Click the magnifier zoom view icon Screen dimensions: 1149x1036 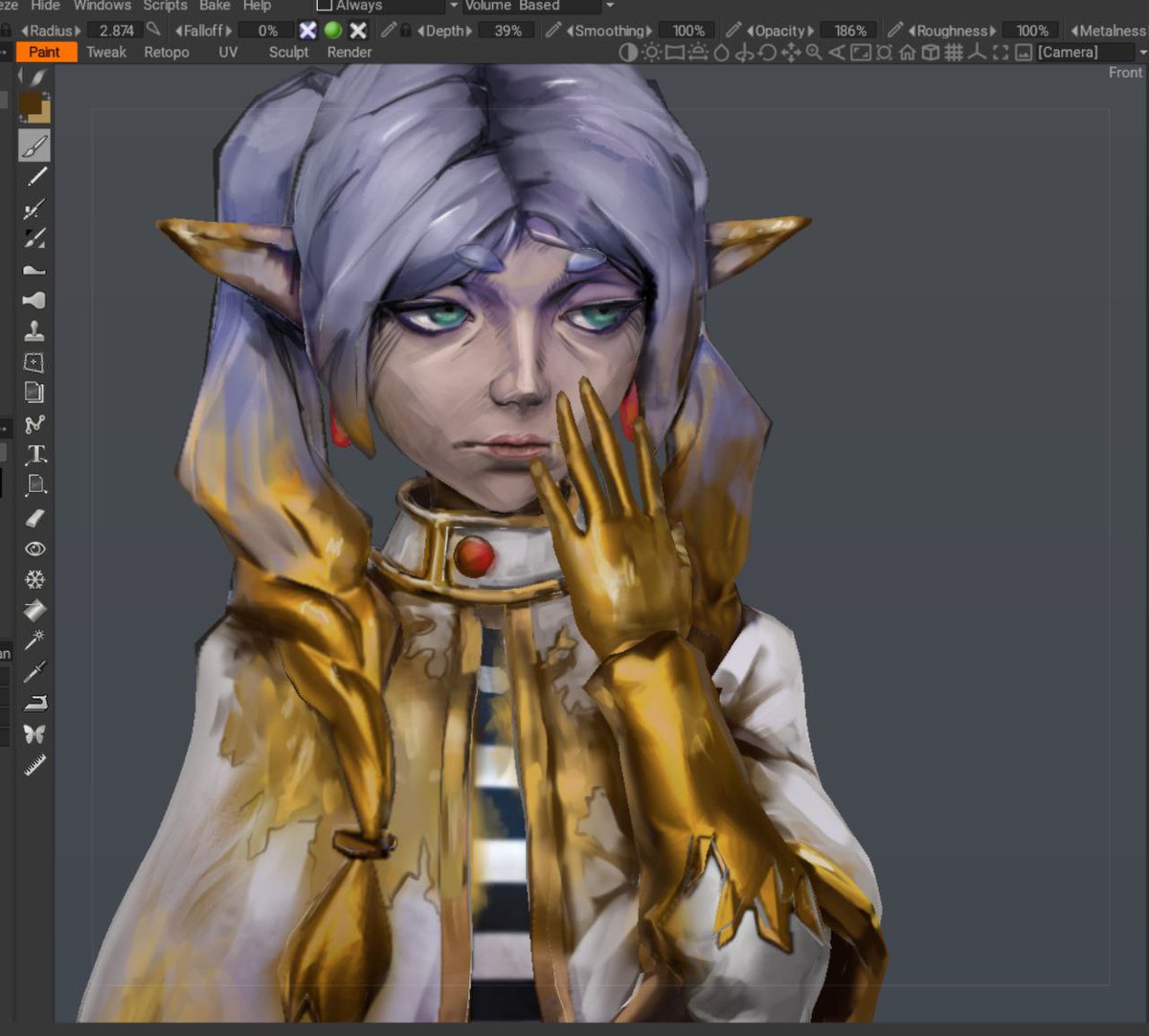pos(814,53)
